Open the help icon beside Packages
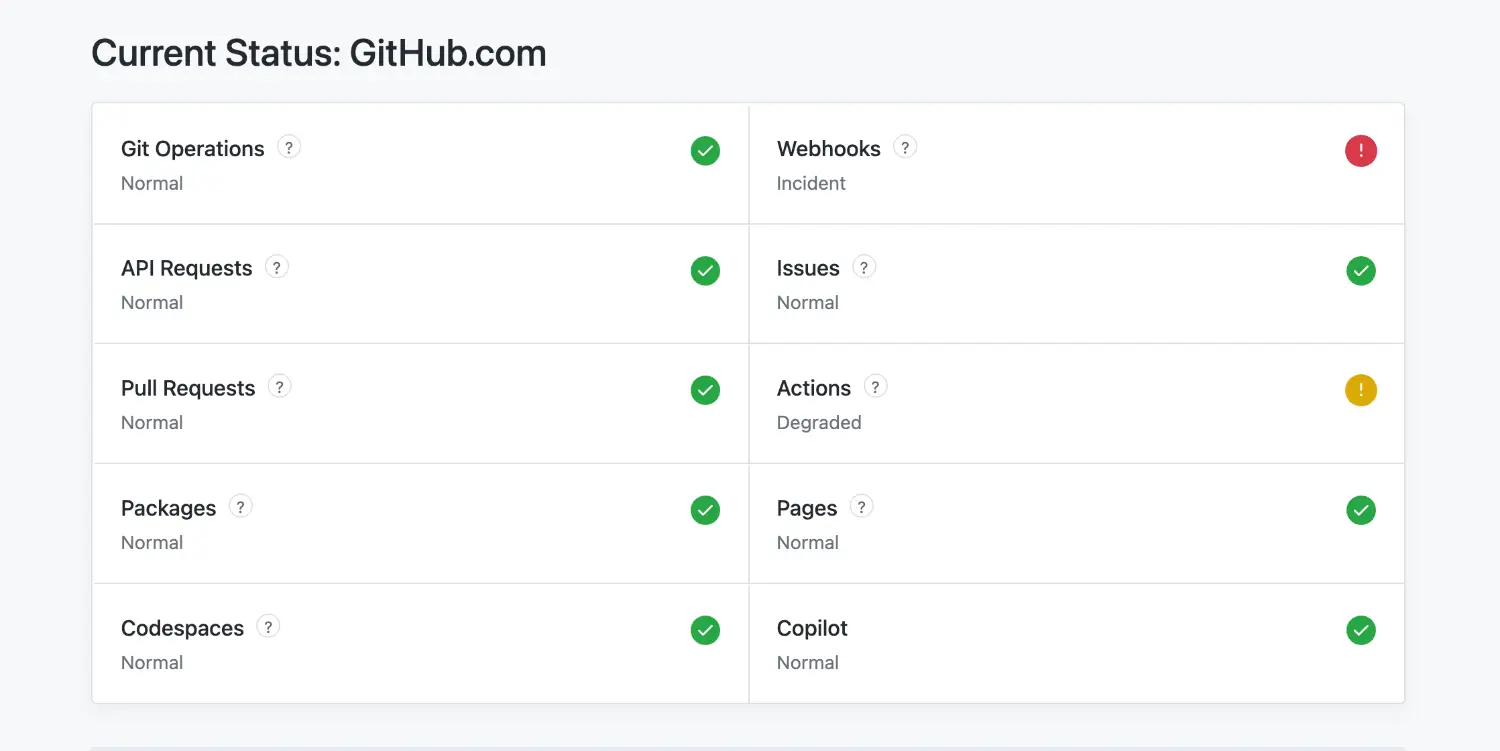Viewport: 1500px width, 751px height. pos(240,506)
